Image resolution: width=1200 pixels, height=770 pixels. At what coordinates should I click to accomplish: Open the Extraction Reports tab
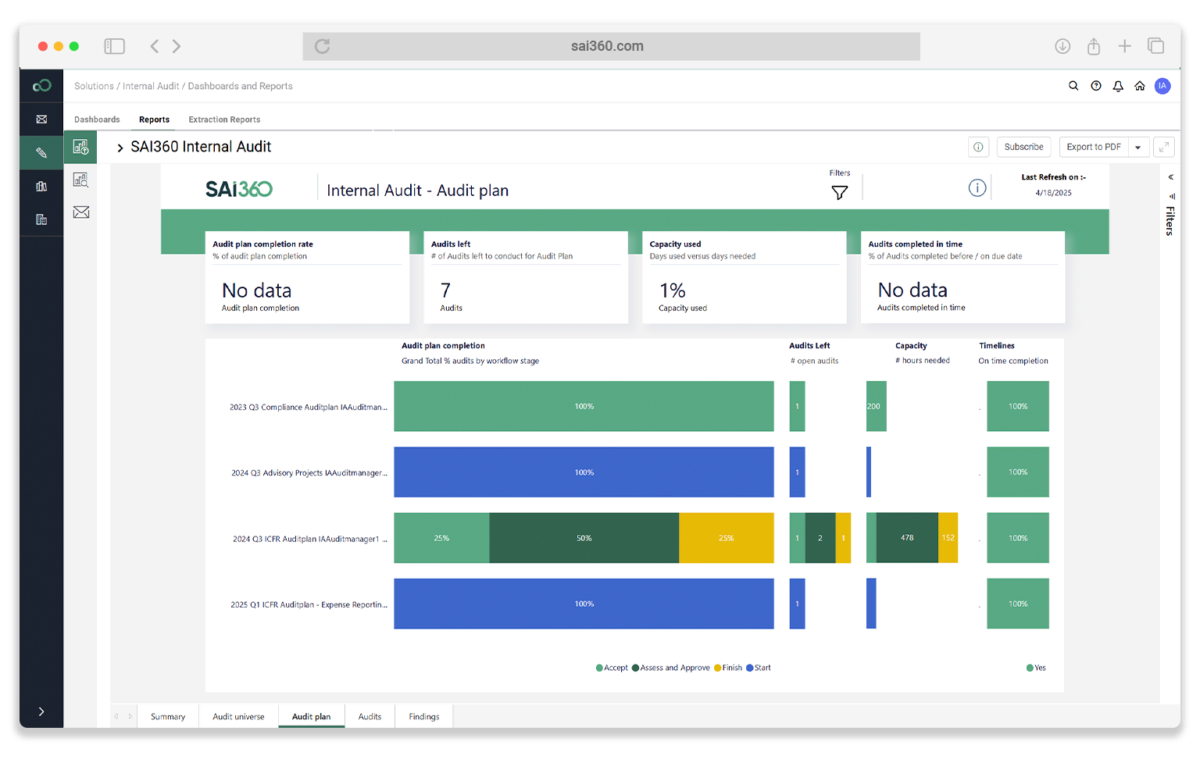(x=223, y=119)
